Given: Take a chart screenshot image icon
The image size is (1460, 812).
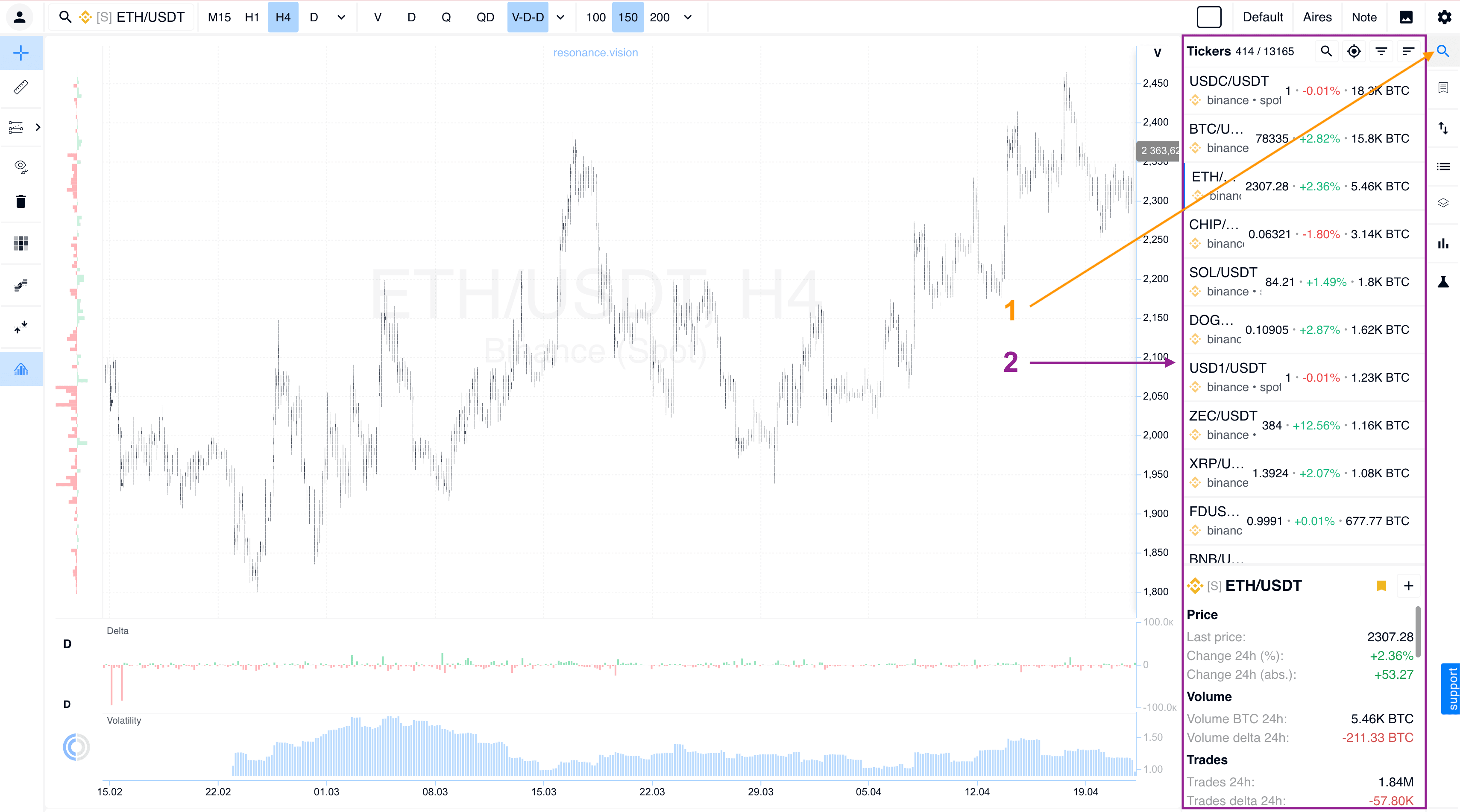Looking at the screenshot, I should [1406, 17].
